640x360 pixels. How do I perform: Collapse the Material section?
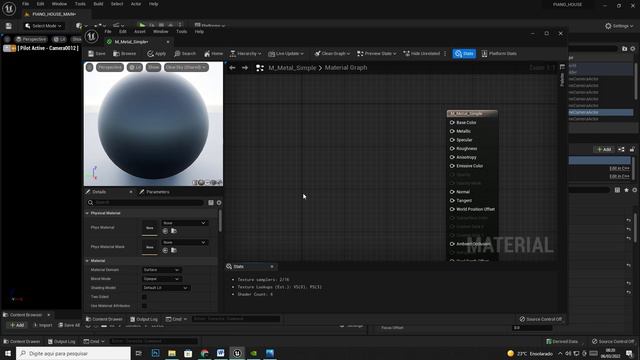[87, 260]
